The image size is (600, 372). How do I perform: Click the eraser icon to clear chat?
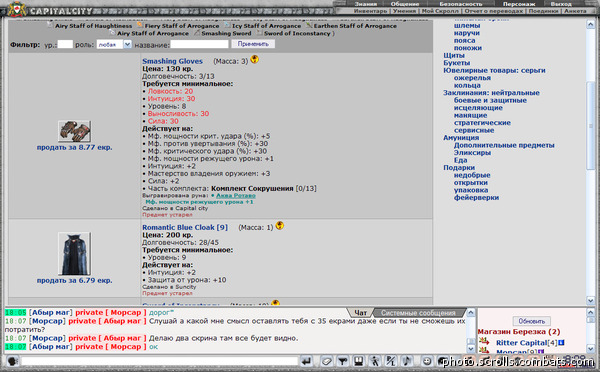tap(327, 361)
